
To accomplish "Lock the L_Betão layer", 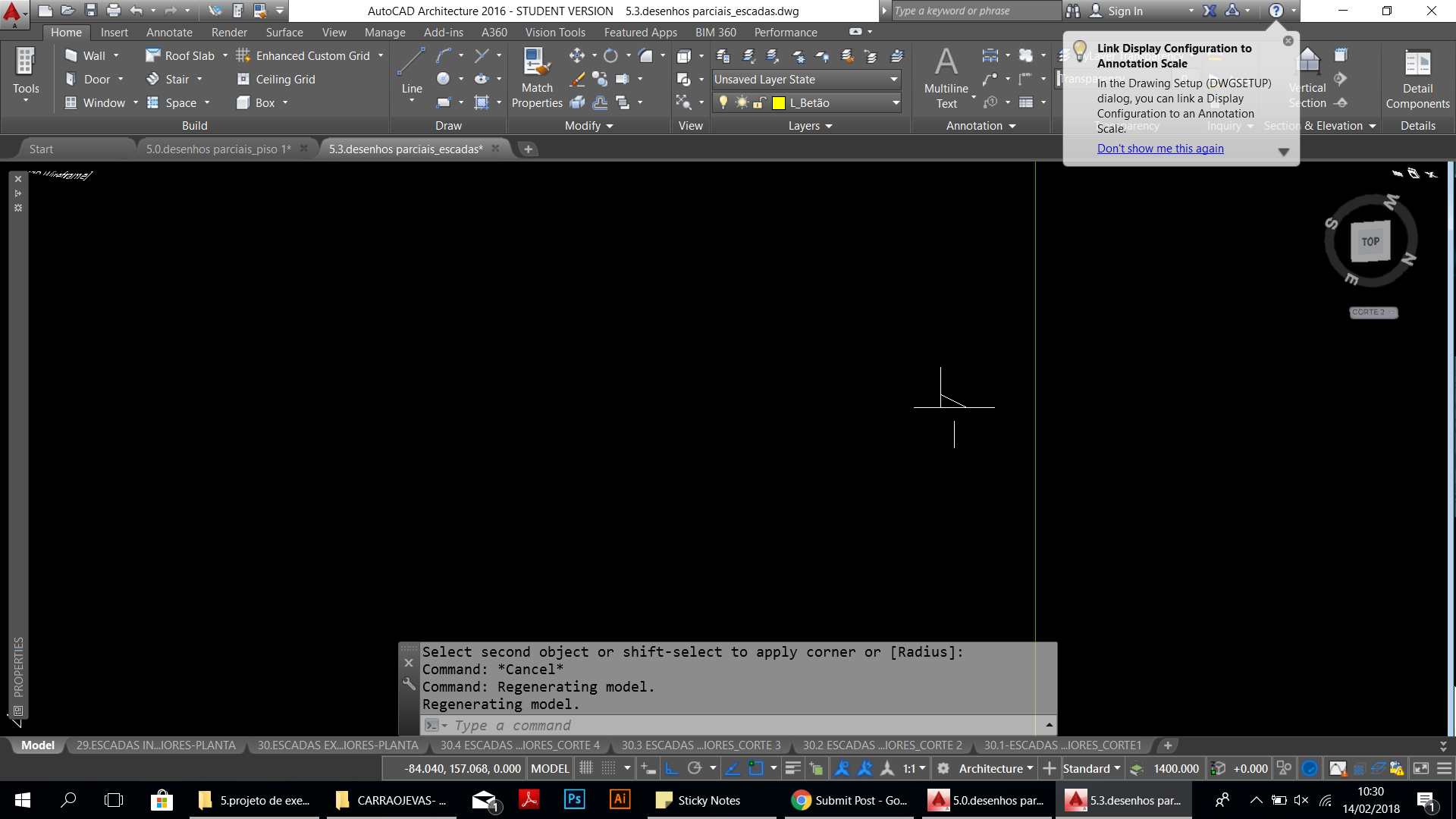I will click(x=759, y=103).
